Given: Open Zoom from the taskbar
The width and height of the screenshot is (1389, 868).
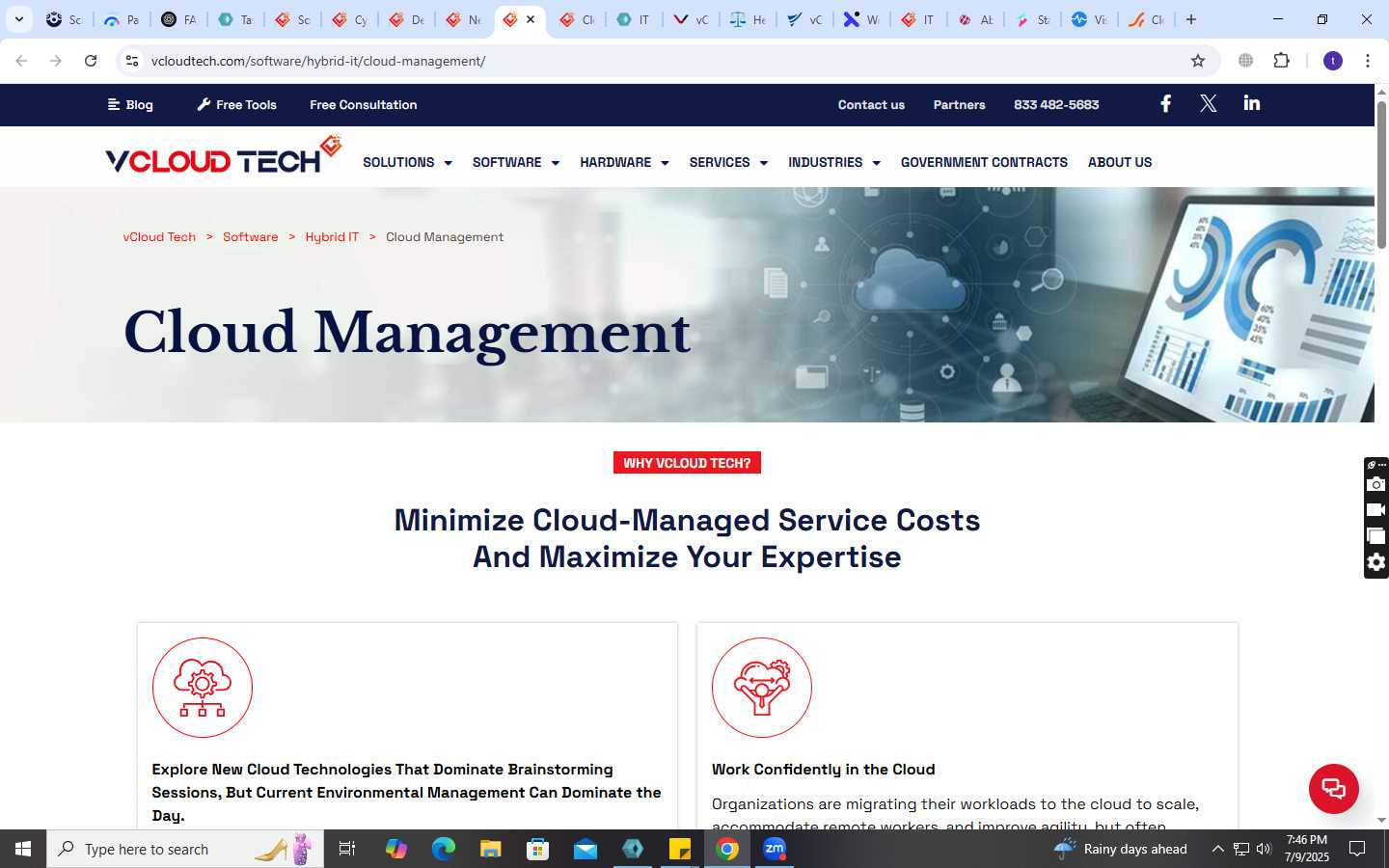Looking at the screenshot, I should point(775,849).
